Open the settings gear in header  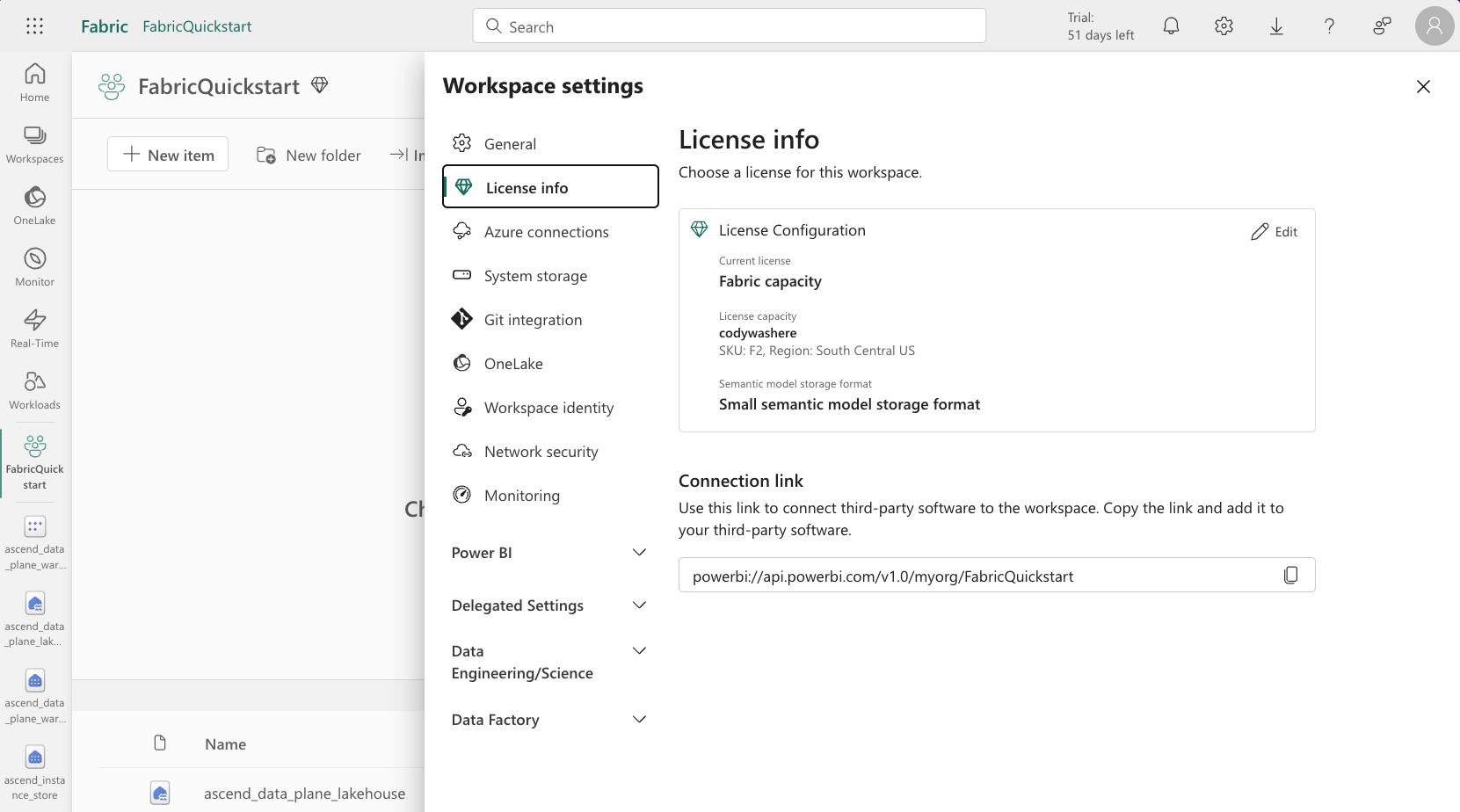[x=1224, y=26]
